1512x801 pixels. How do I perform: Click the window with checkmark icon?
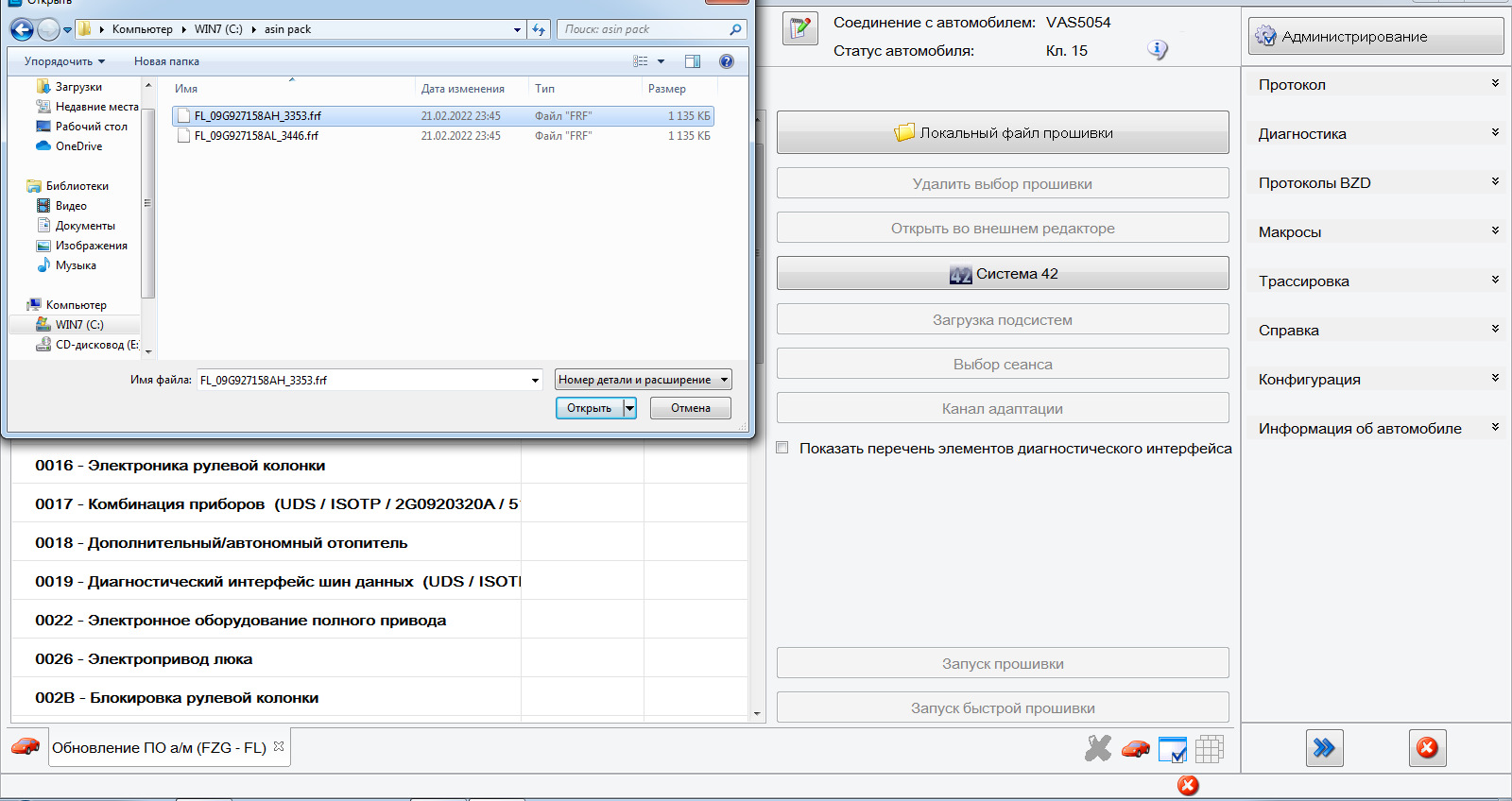coord(1173,749)
